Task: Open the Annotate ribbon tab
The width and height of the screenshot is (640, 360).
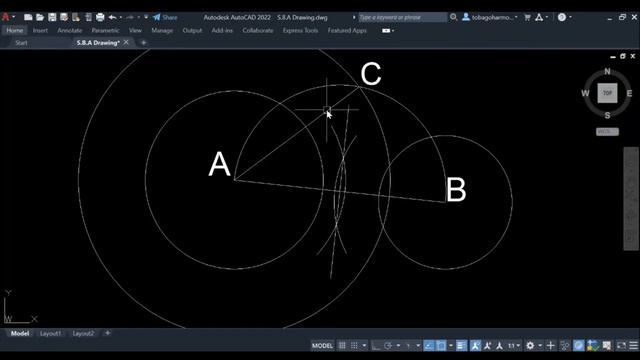Action: (x=69, y=30)
